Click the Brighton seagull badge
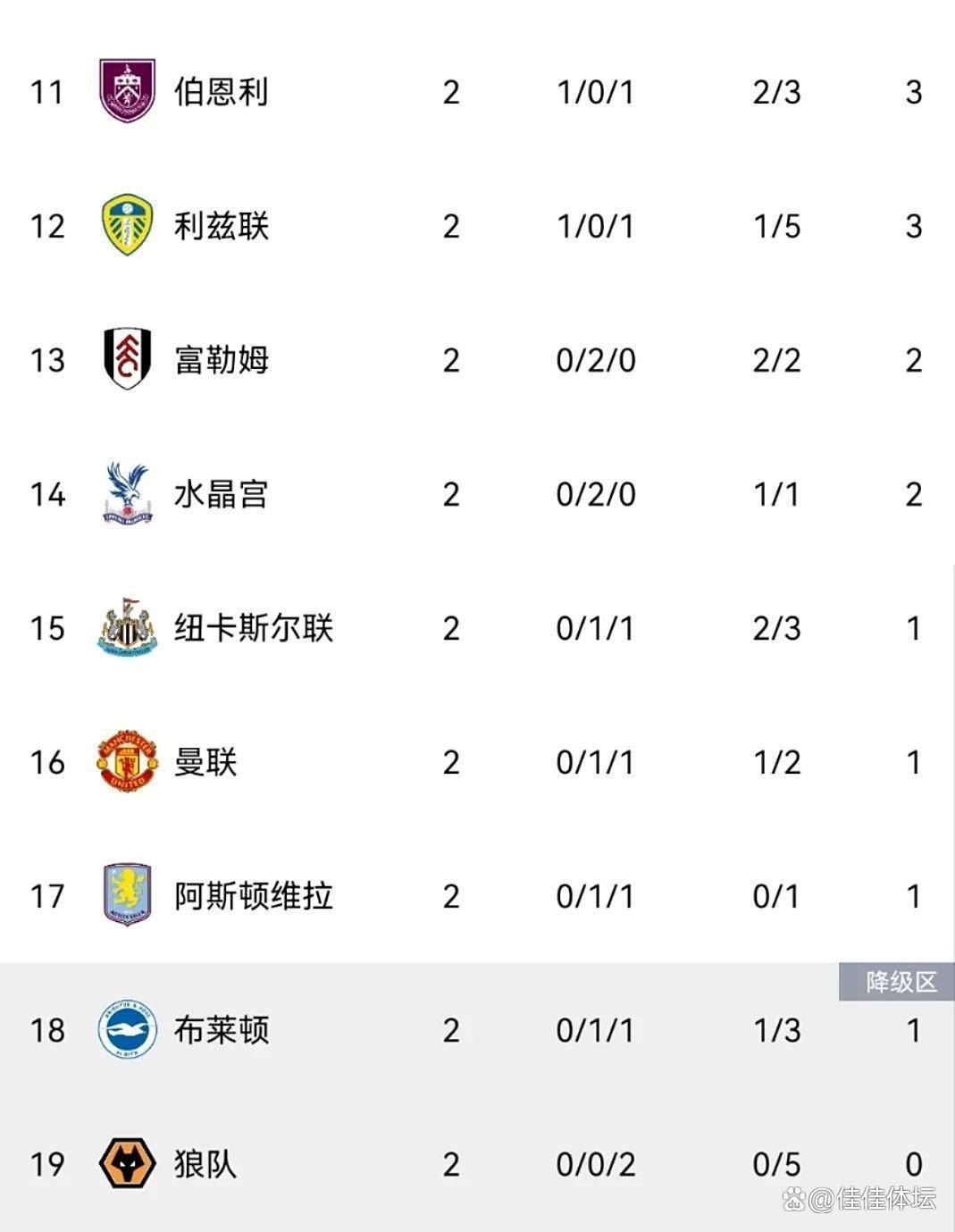The image size is (955, 1232). (128, 1030)
